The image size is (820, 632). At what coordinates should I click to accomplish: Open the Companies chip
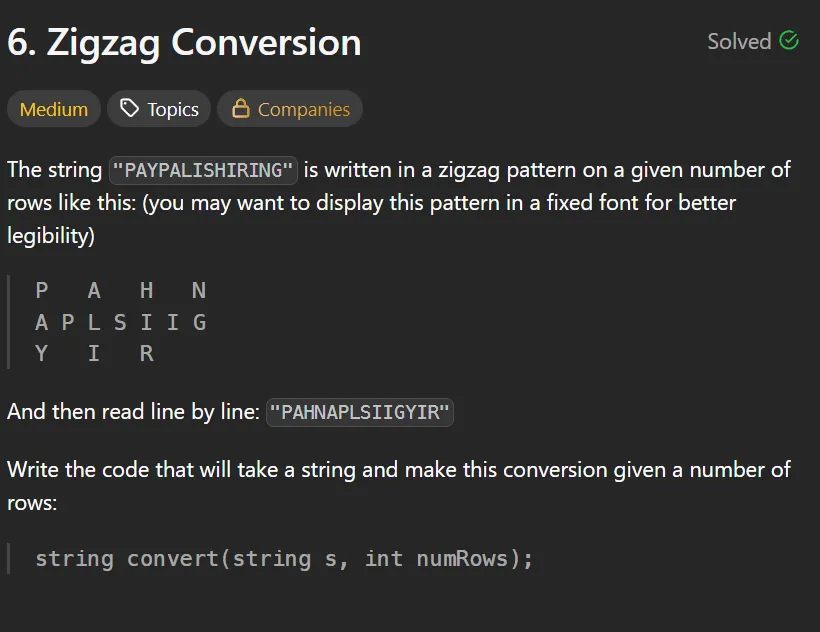pyautogui.click(x=290, y=108)
